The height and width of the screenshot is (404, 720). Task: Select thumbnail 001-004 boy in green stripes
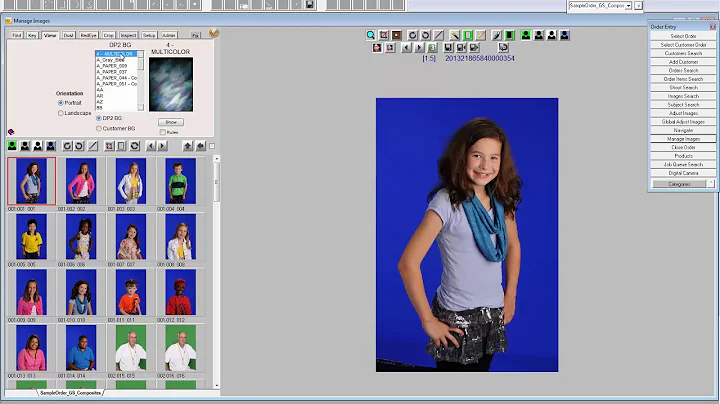click(180, 181)
